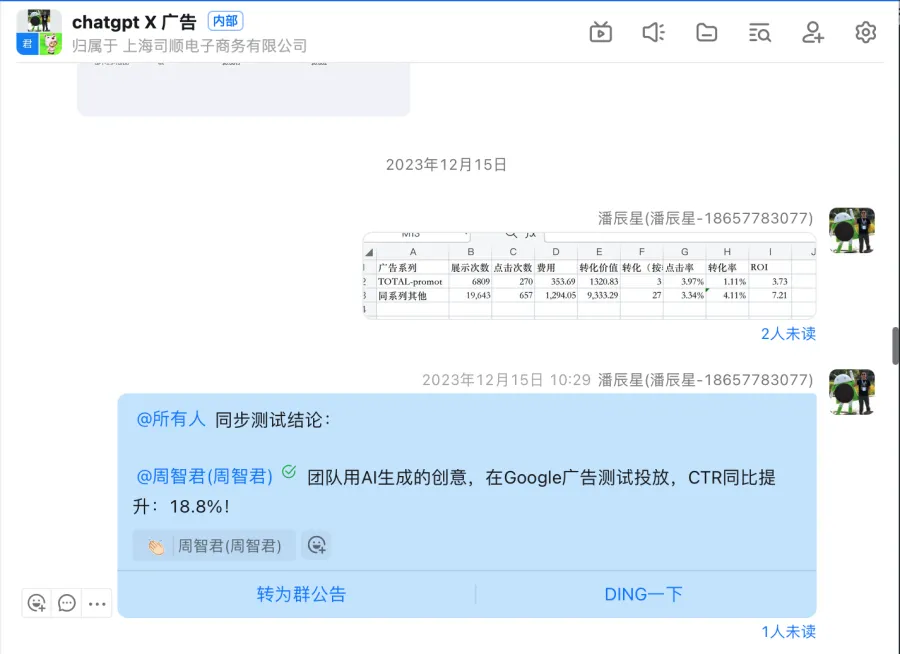Open more actions ellipsis in hover toolbar
900x654 pixels.
[97, 603]
